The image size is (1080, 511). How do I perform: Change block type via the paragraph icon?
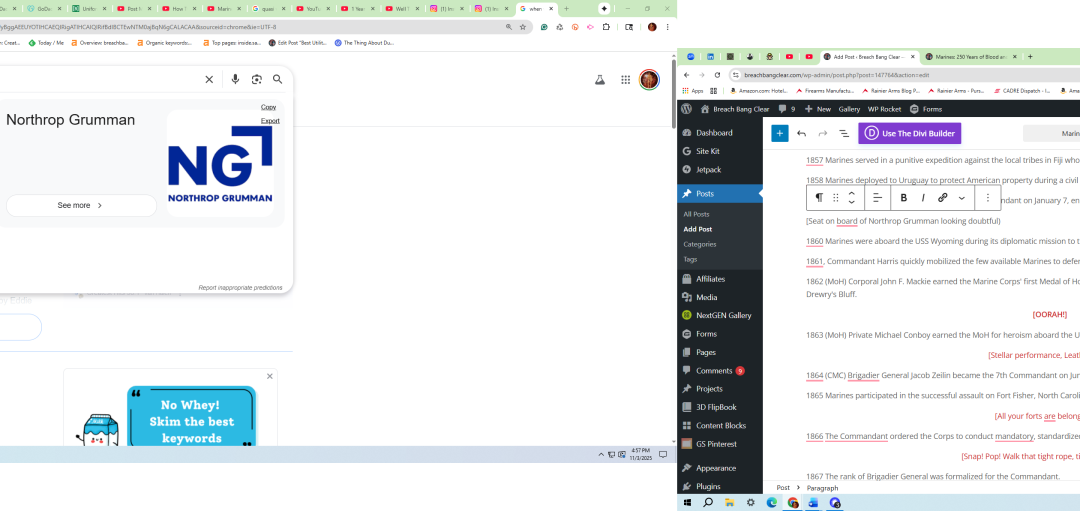pos(819,198)
